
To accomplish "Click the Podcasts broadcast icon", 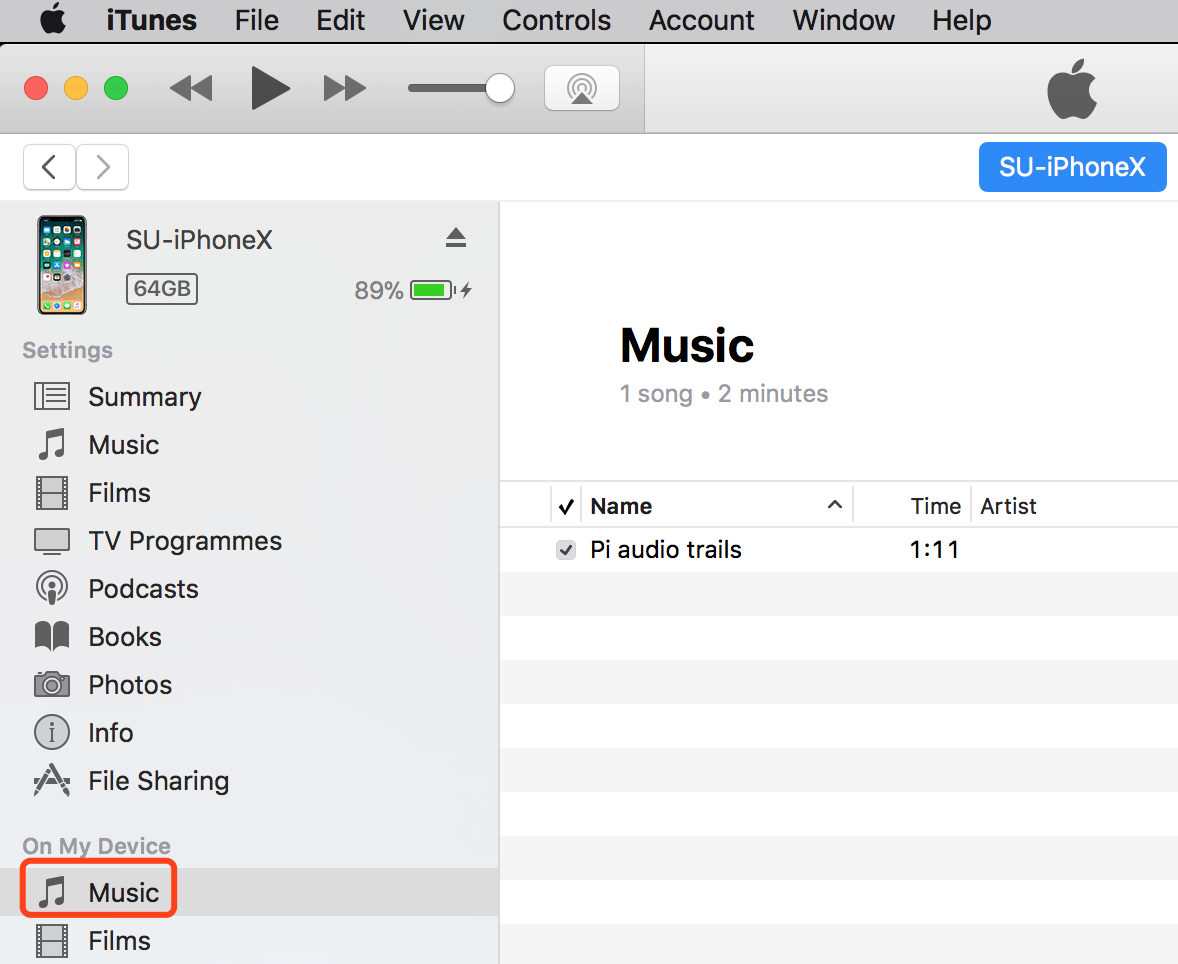I will pos(52,588).
